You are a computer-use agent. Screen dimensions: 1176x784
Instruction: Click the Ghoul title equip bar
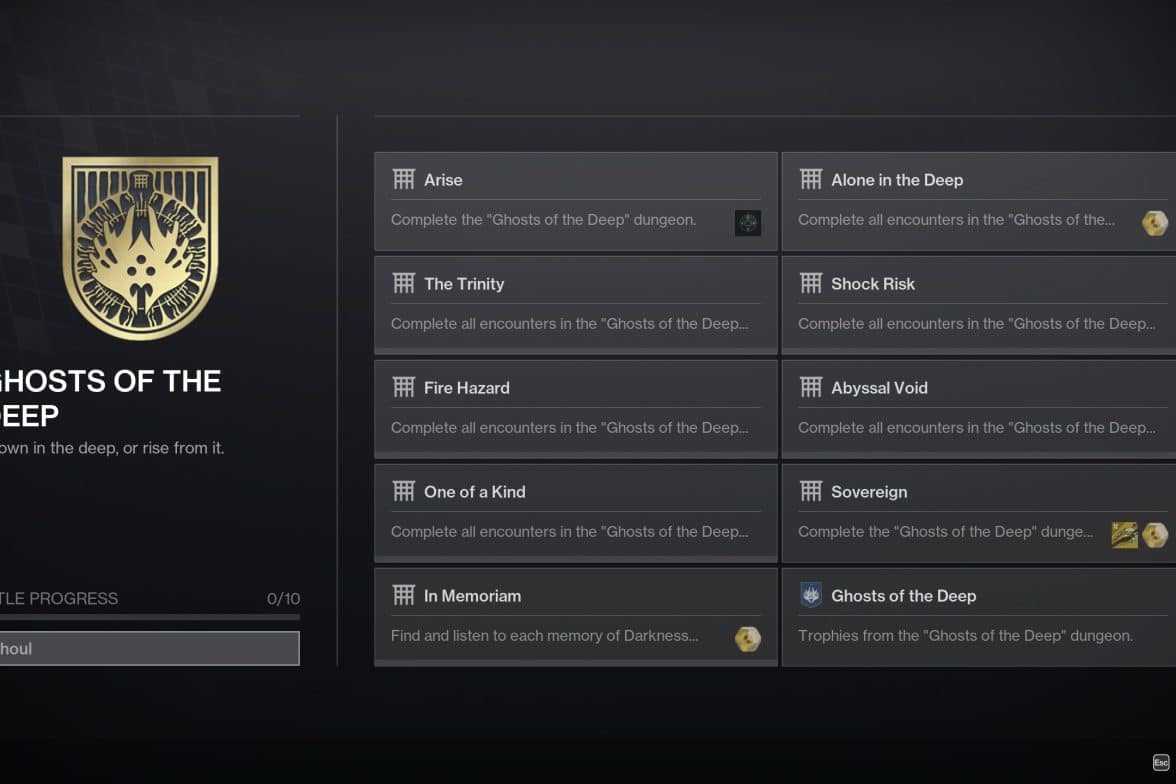[149, 648]
